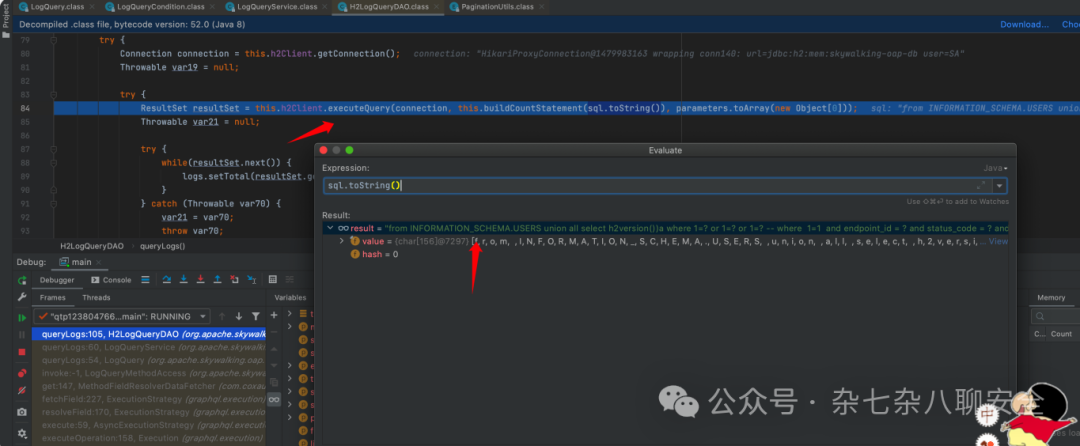Click the Download... sources link
Screen dimensions: 1080x446
coord(1024,24)
